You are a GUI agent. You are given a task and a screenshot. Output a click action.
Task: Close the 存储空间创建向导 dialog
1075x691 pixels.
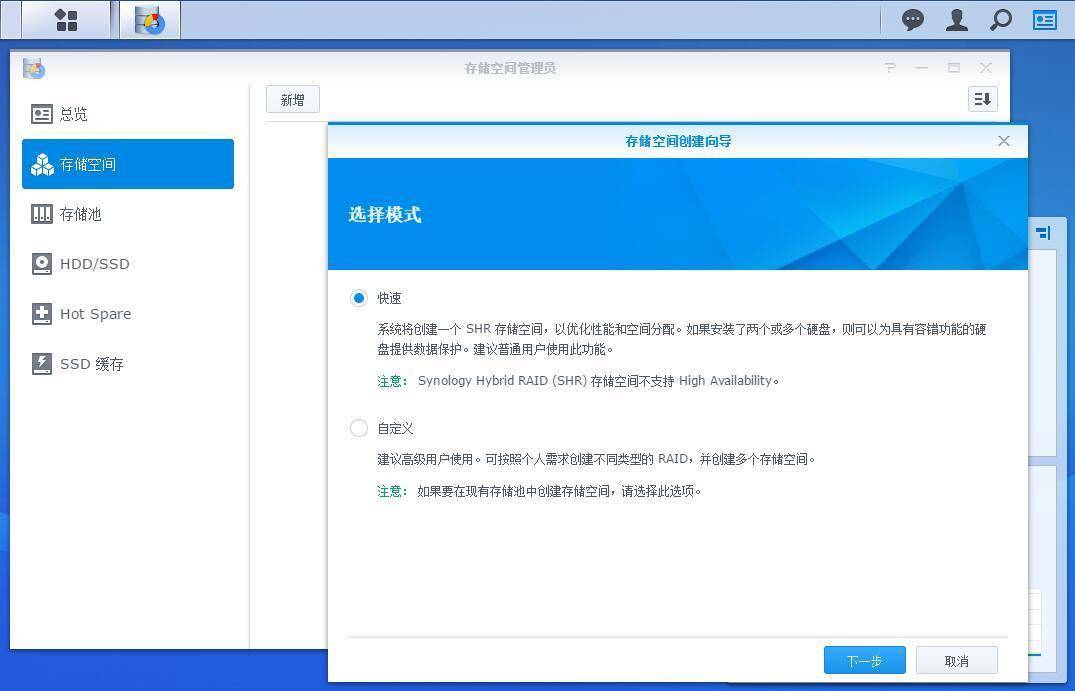1004,141
